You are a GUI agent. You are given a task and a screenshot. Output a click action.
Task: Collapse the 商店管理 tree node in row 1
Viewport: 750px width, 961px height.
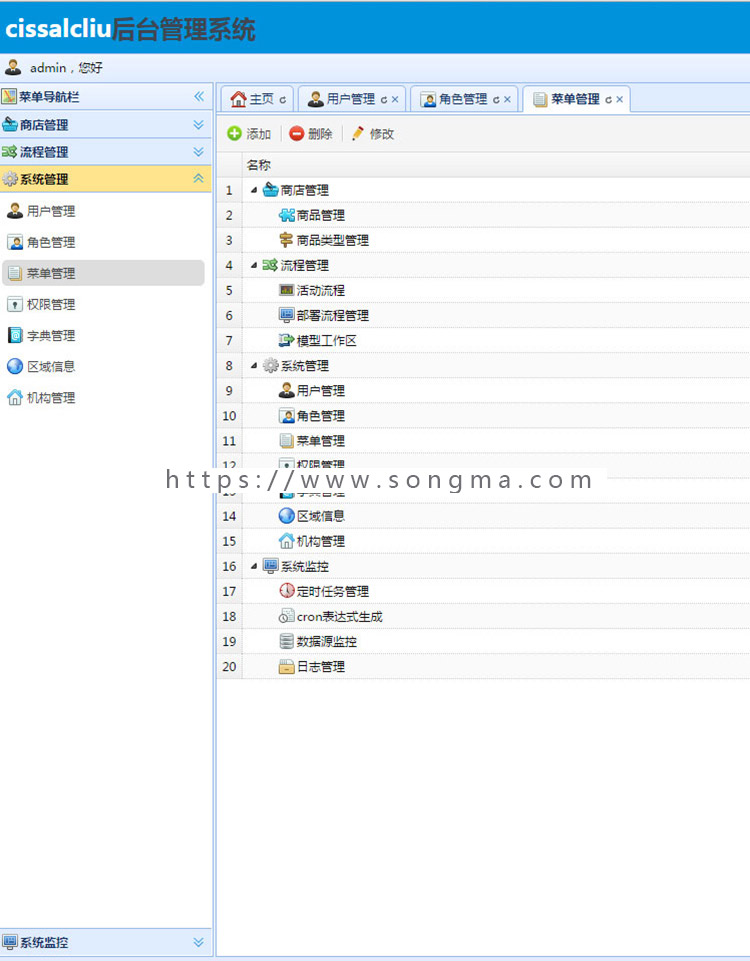click(254, 190)
